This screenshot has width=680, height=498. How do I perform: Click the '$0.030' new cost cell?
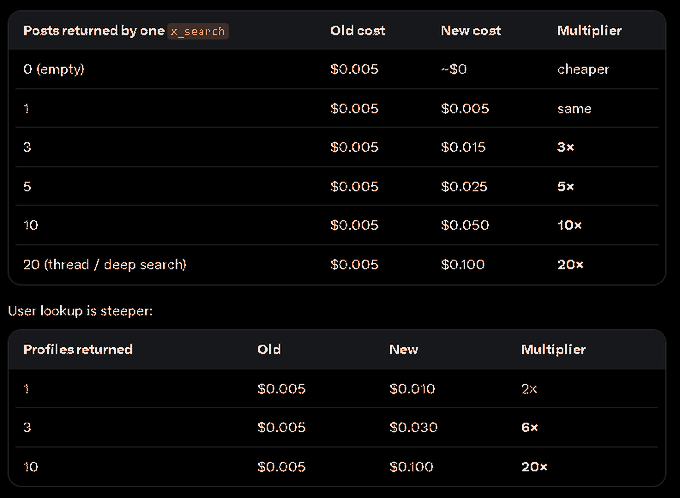tap(413, 427)
